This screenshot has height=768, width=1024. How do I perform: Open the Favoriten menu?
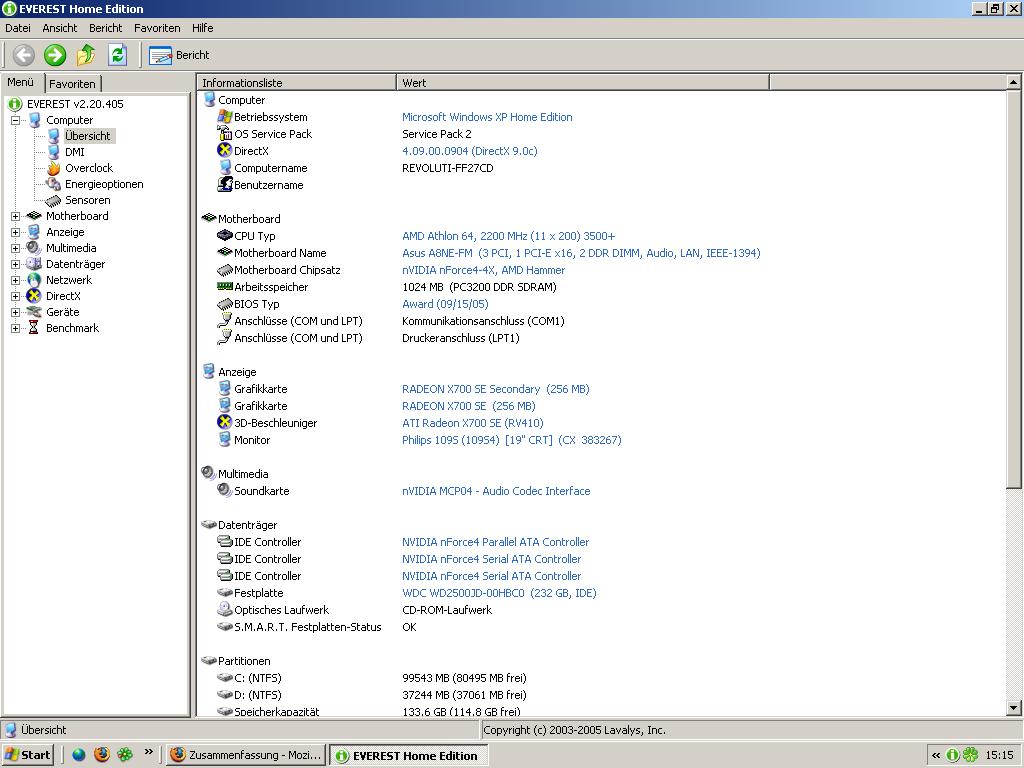point(157,28)
